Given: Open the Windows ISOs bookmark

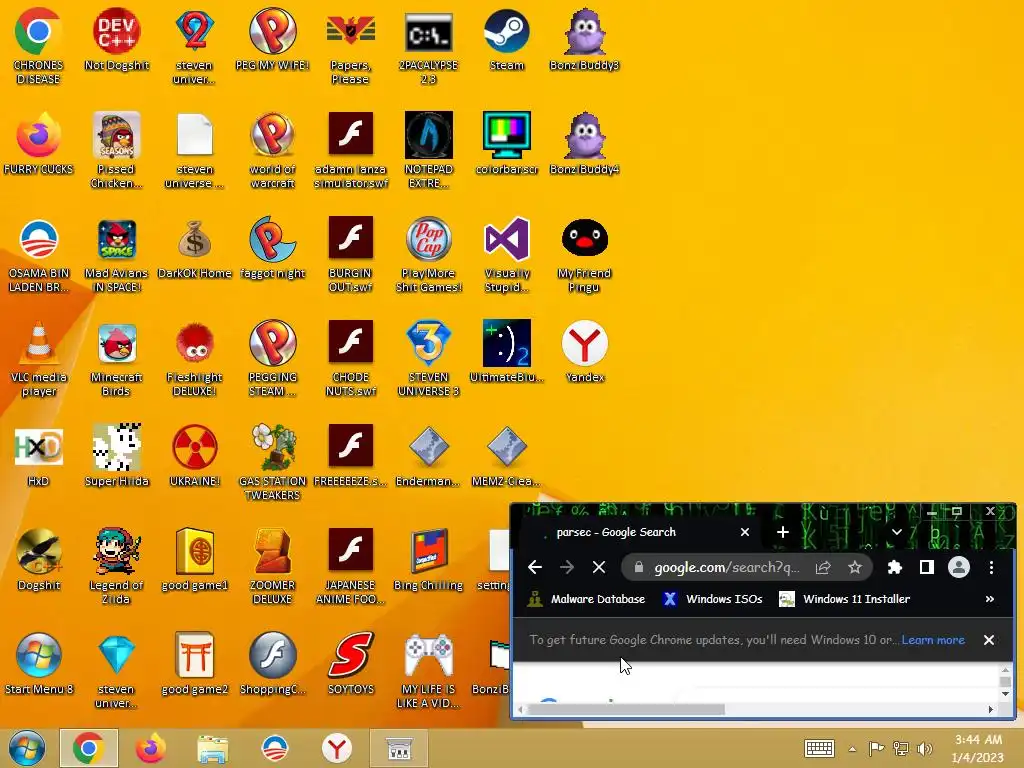Looking at the screenshot, I should coord(712,599).
